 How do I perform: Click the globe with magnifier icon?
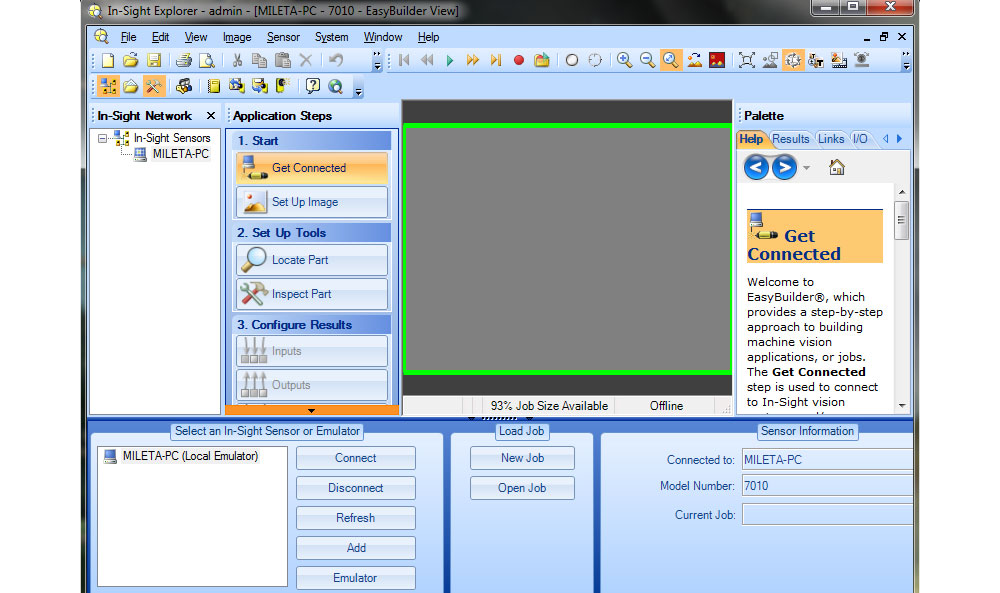335,86
